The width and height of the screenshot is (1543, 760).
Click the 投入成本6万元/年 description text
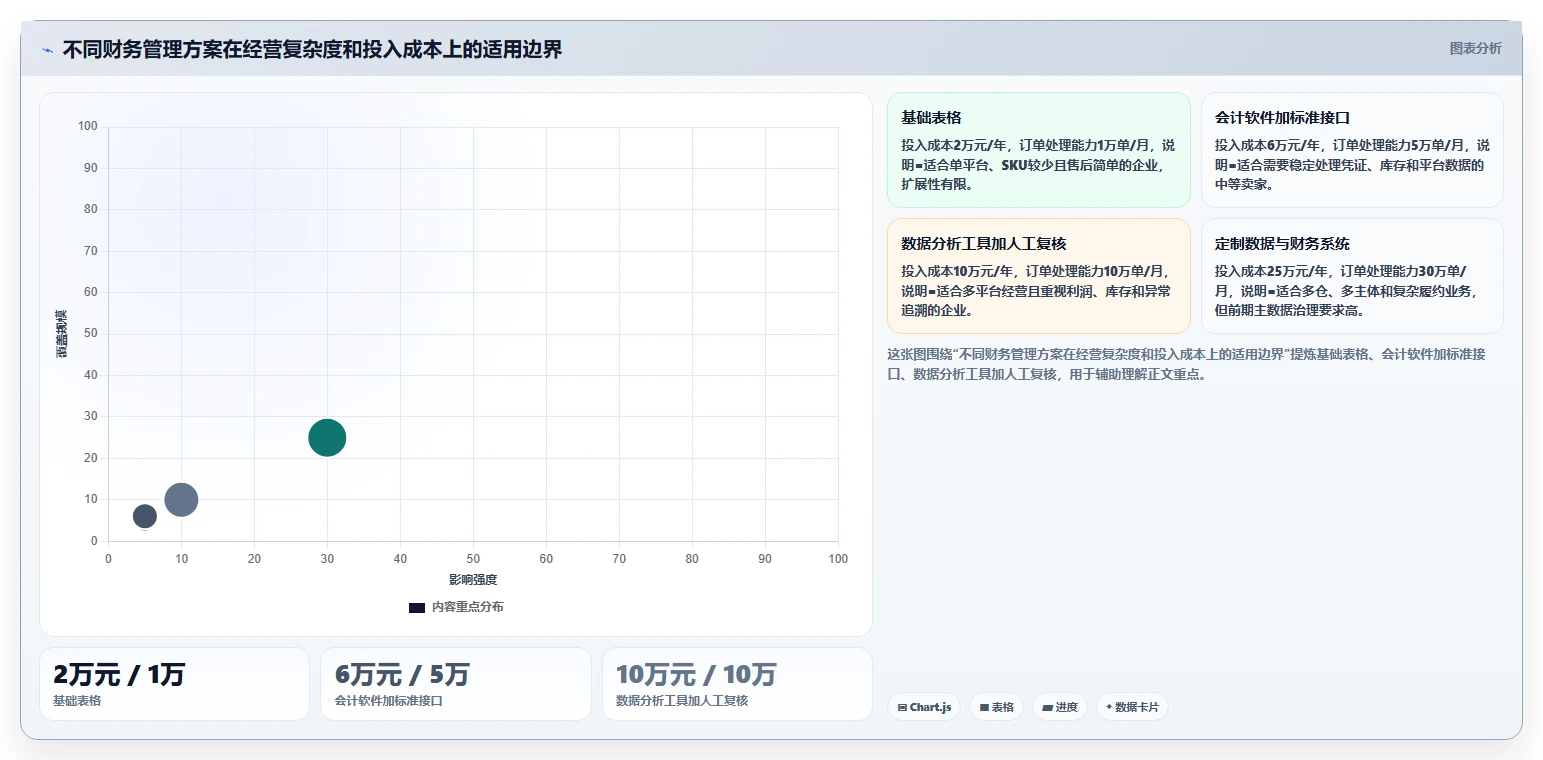point(1352,165)
